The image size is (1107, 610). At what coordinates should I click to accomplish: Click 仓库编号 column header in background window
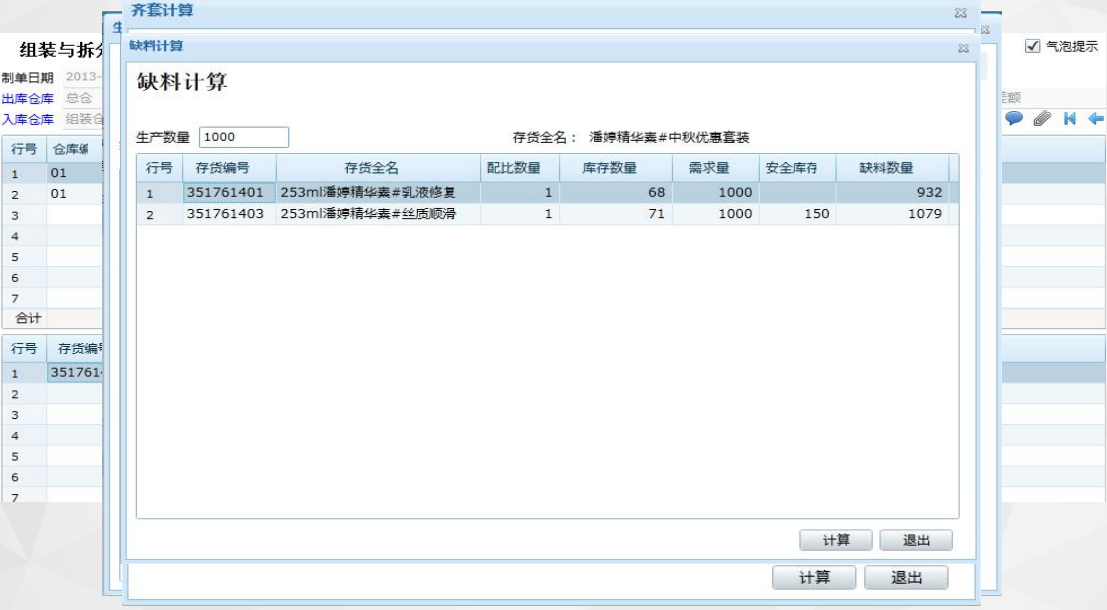coord(75,150)
